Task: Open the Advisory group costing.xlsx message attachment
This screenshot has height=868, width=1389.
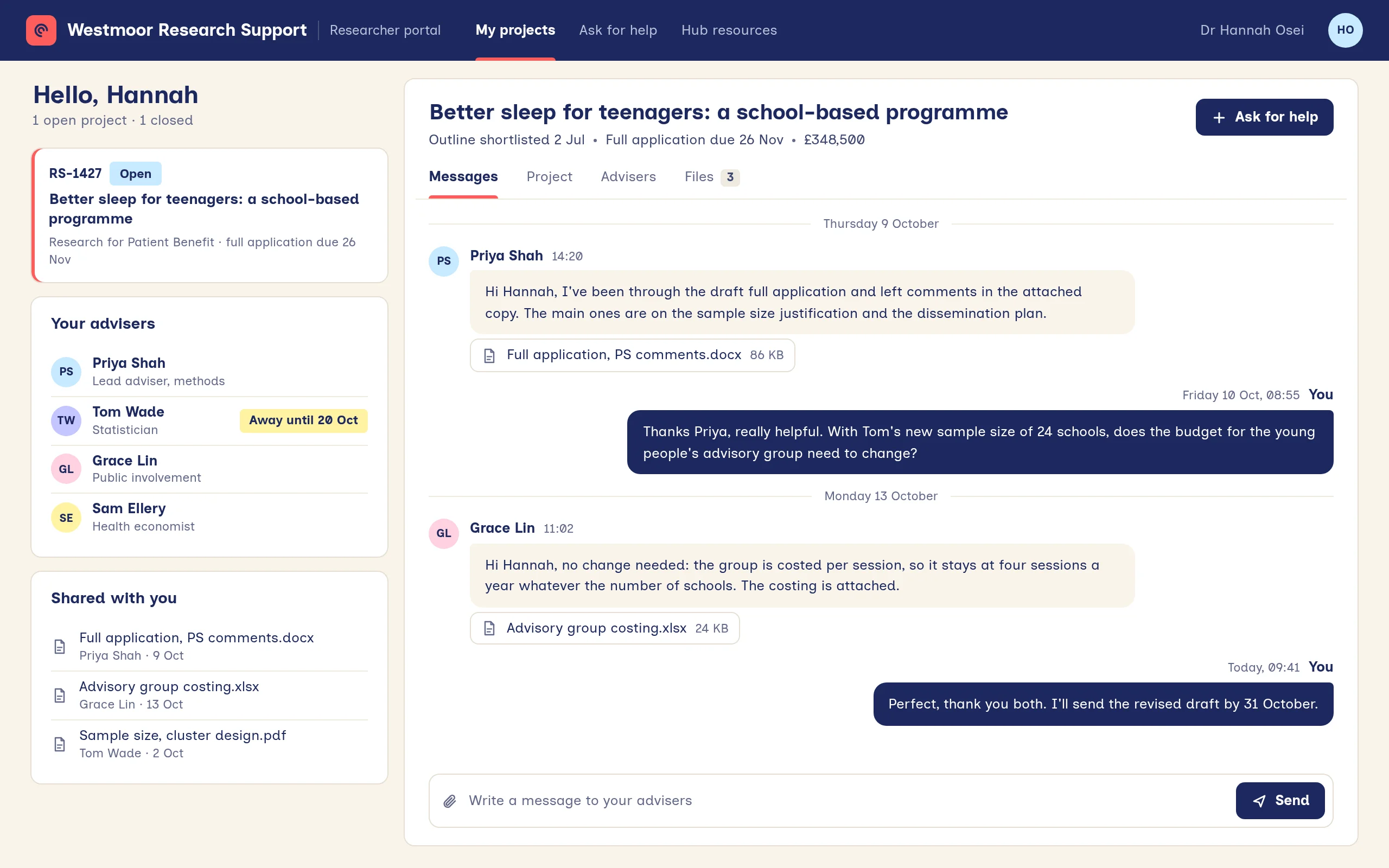Action: coord(604,628)
